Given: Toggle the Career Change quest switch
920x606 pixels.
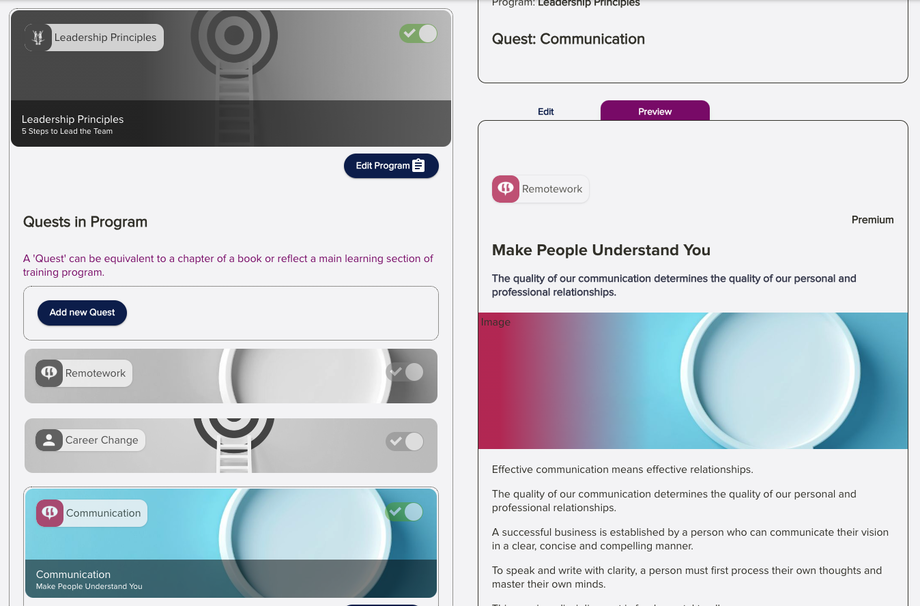Looking at the screenshot, I should pos(405,441).
